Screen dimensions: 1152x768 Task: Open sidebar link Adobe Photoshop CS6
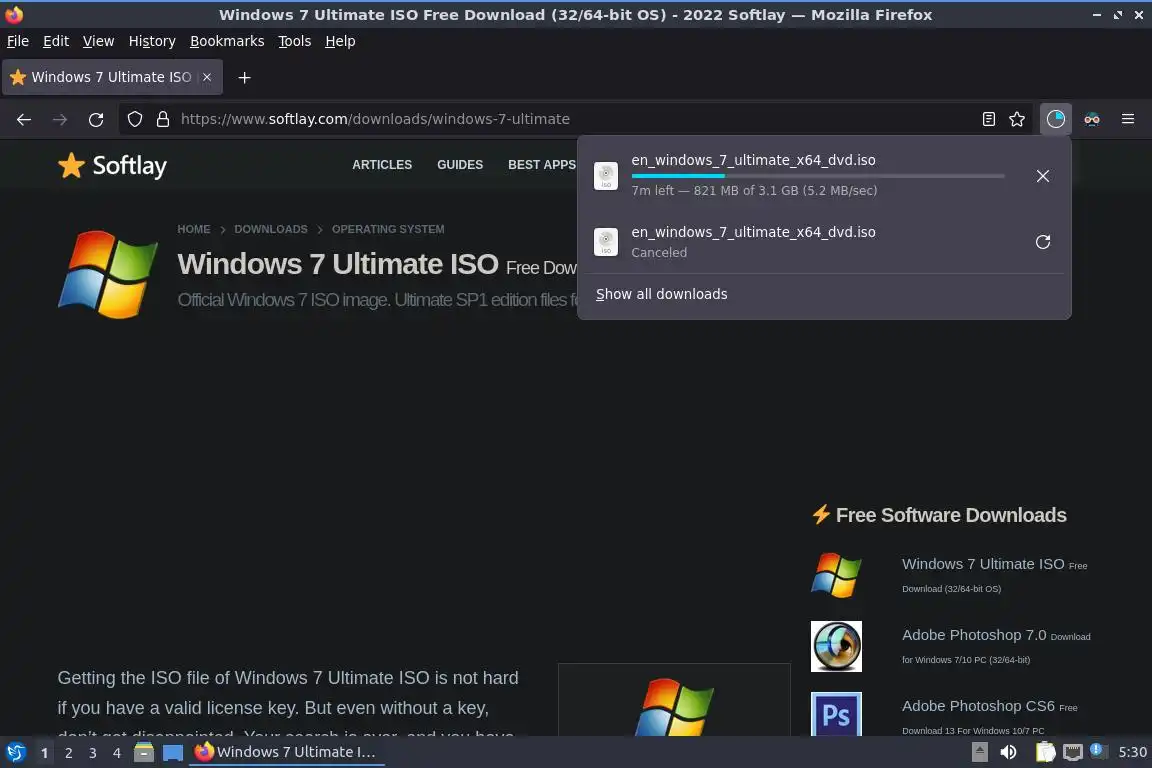pyautogui.click(x=978, y=706)
